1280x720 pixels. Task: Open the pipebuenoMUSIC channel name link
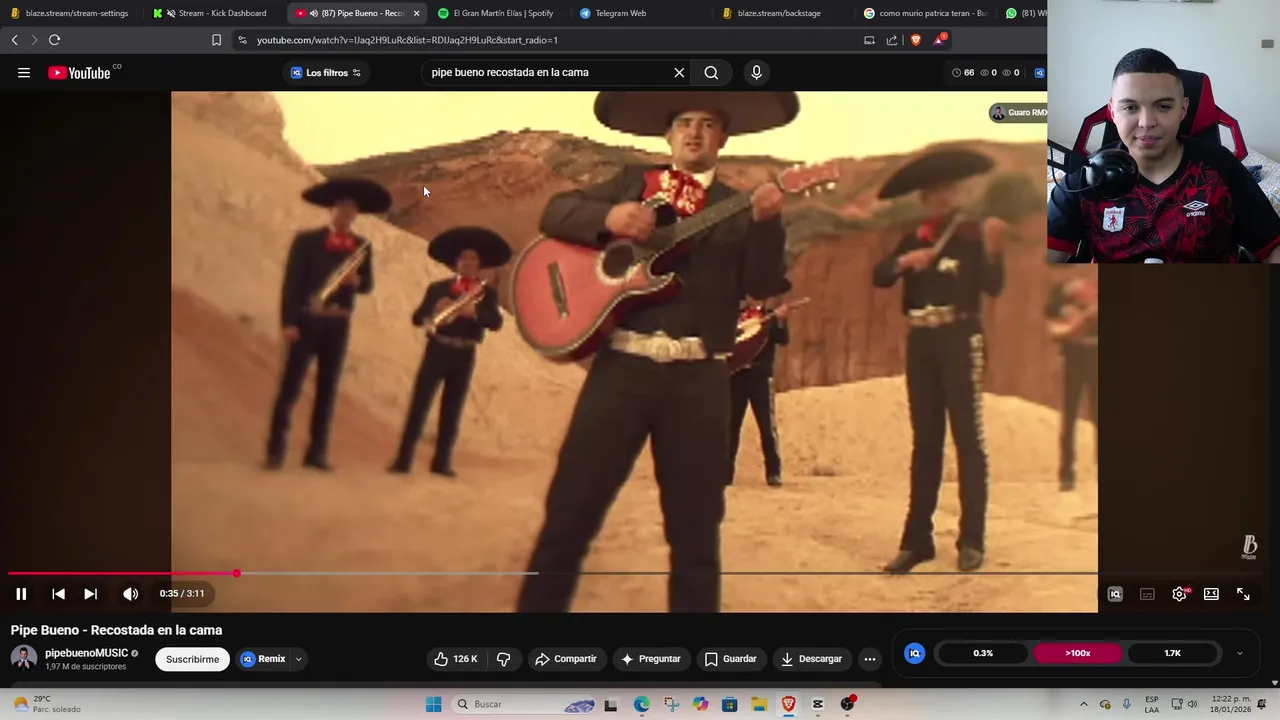click(x=86, y=653)
